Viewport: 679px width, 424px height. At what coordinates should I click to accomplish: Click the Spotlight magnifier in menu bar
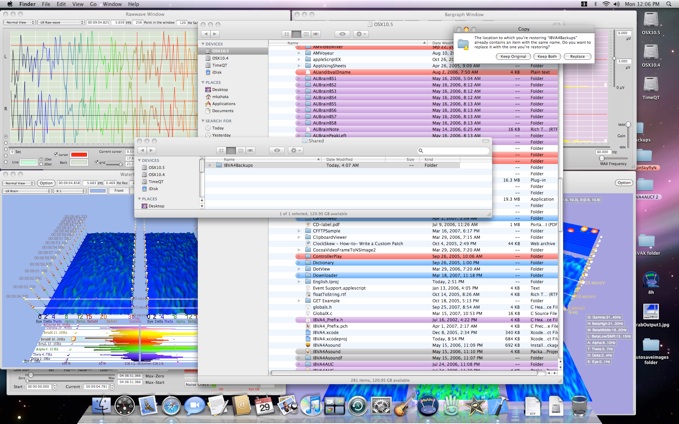669,4
